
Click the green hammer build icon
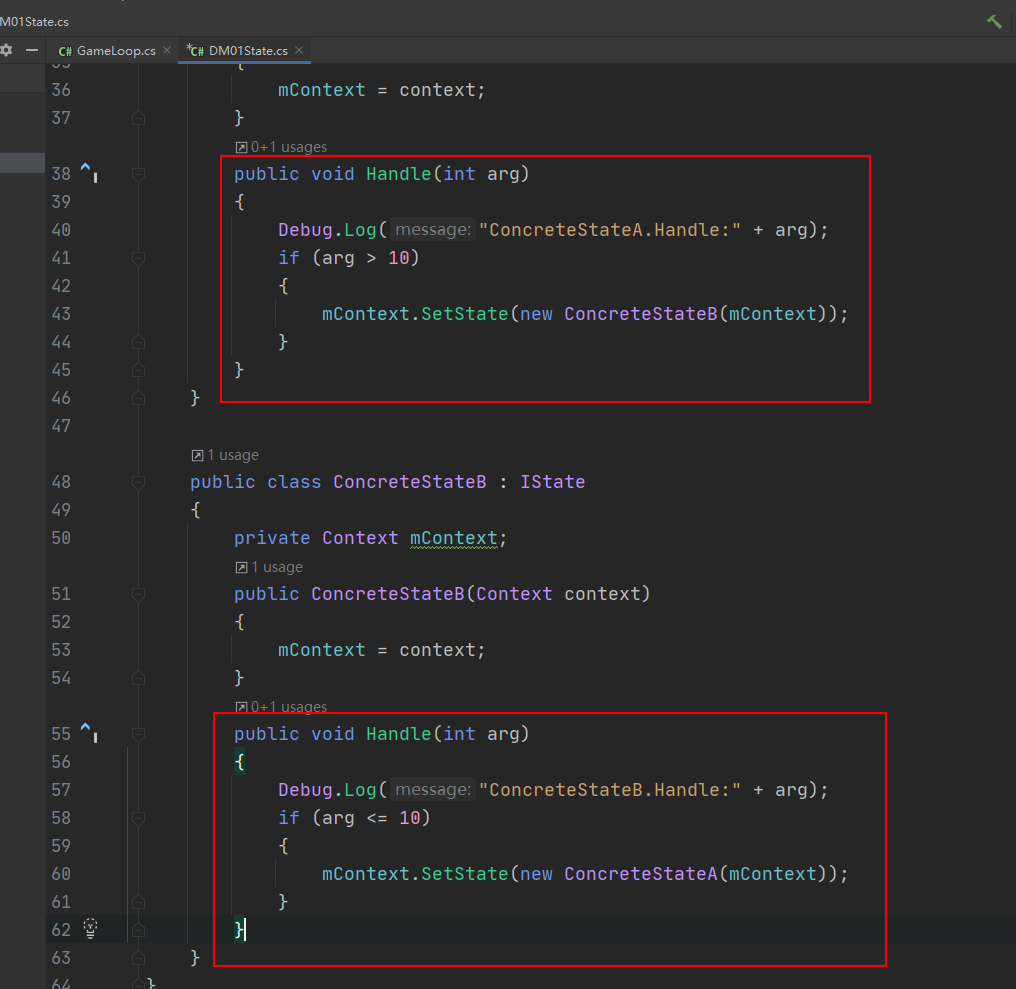[994, 21]
